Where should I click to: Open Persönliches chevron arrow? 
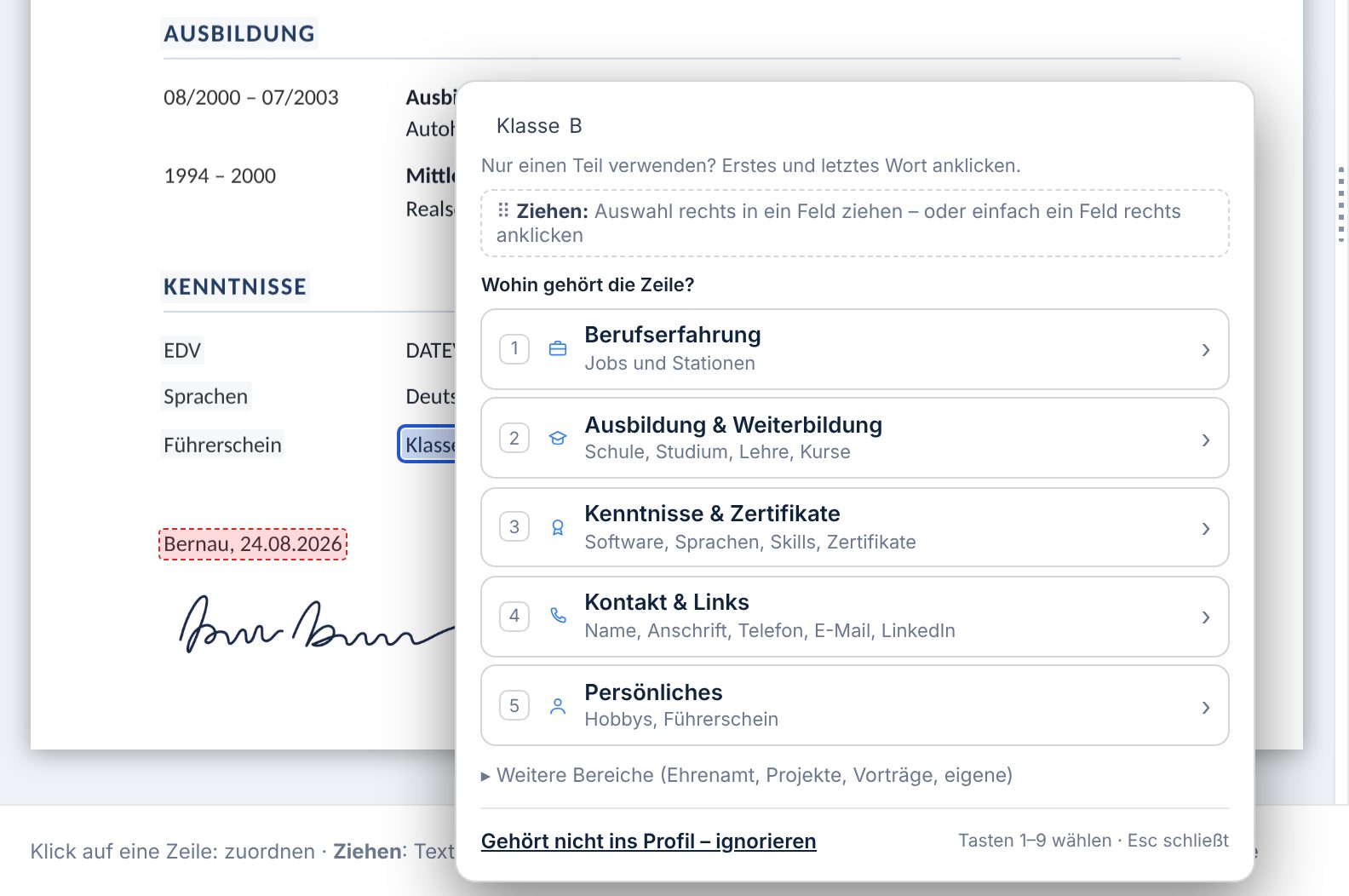(x=1206, y=708)
